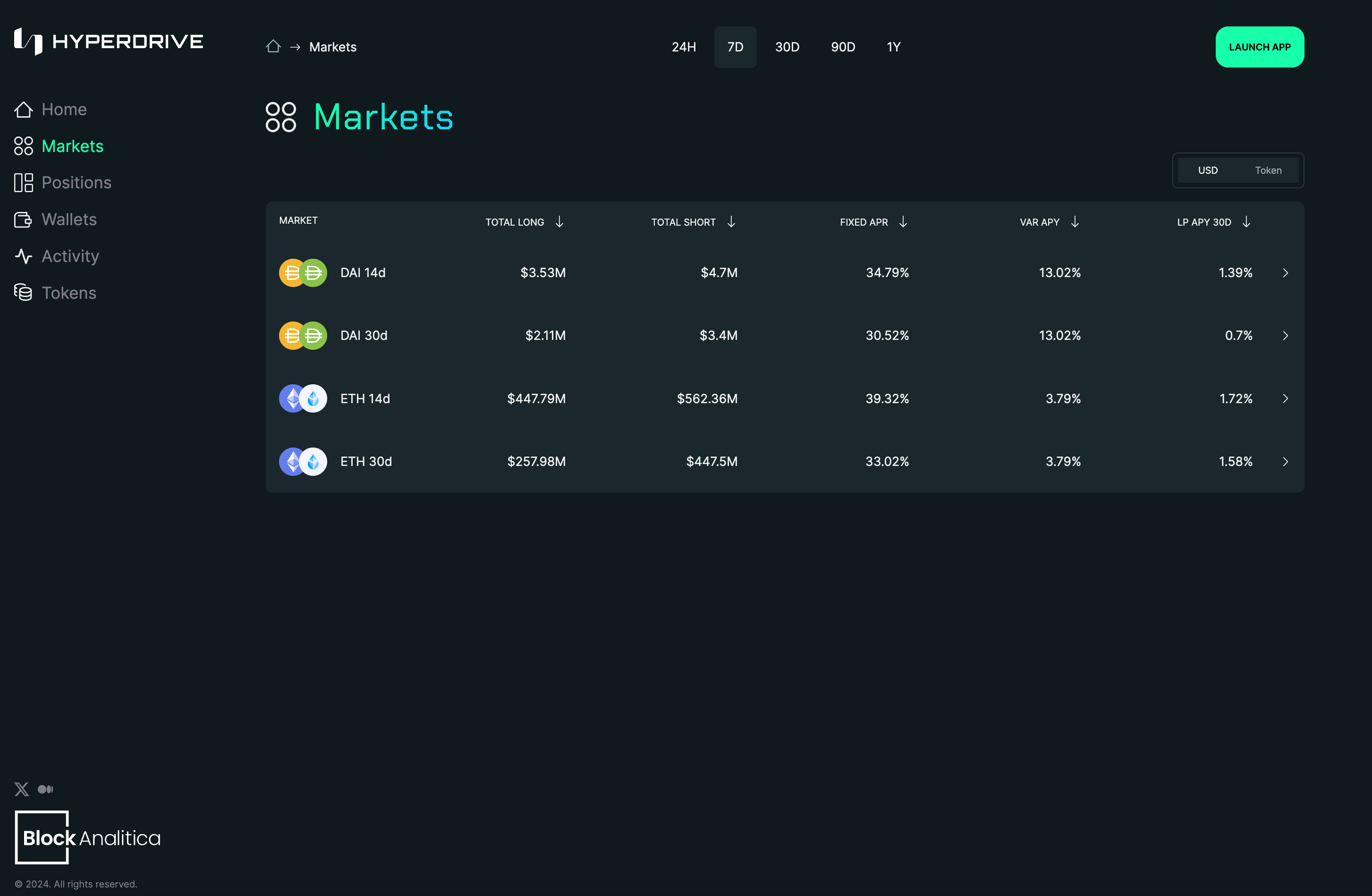Click the Wallets sidebar icon
The image size is (1372, 896).
coord(23,220)
